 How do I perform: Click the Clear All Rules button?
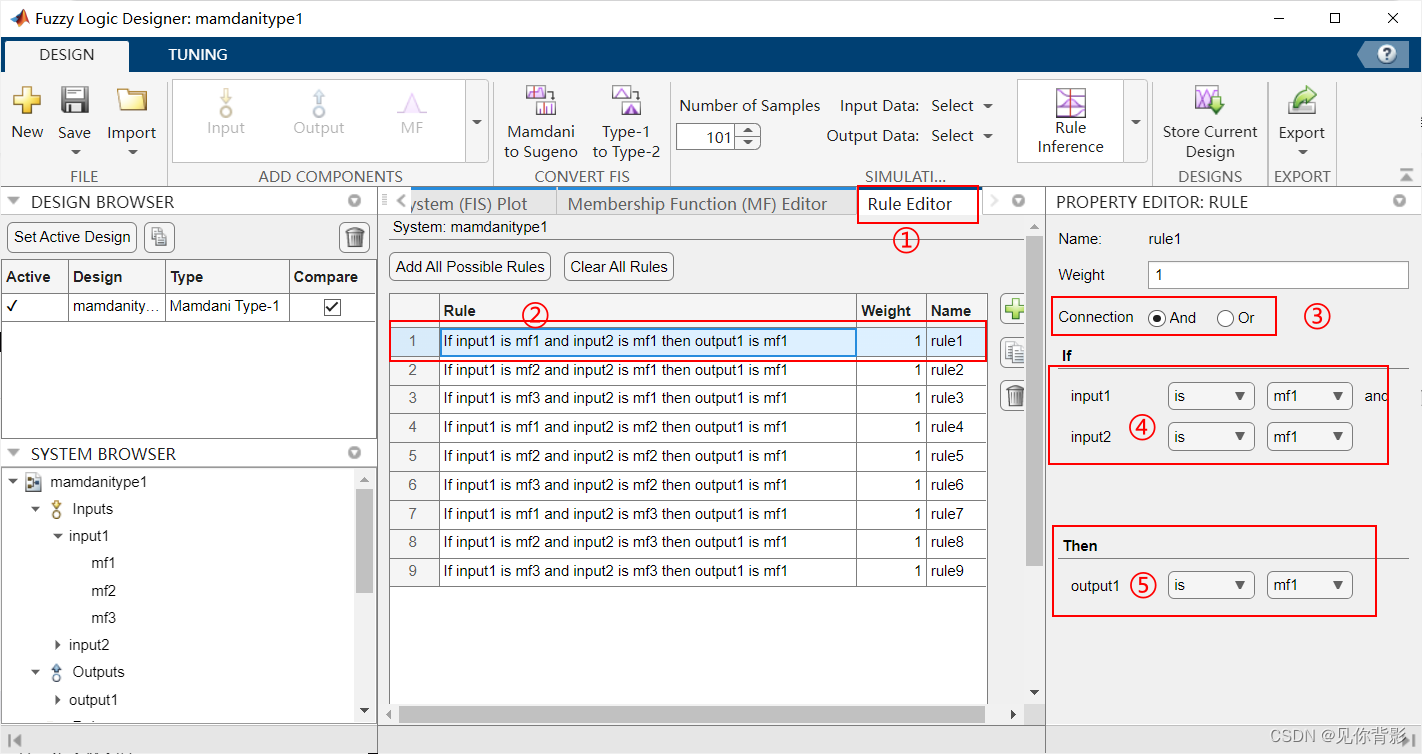coord(619,267)
